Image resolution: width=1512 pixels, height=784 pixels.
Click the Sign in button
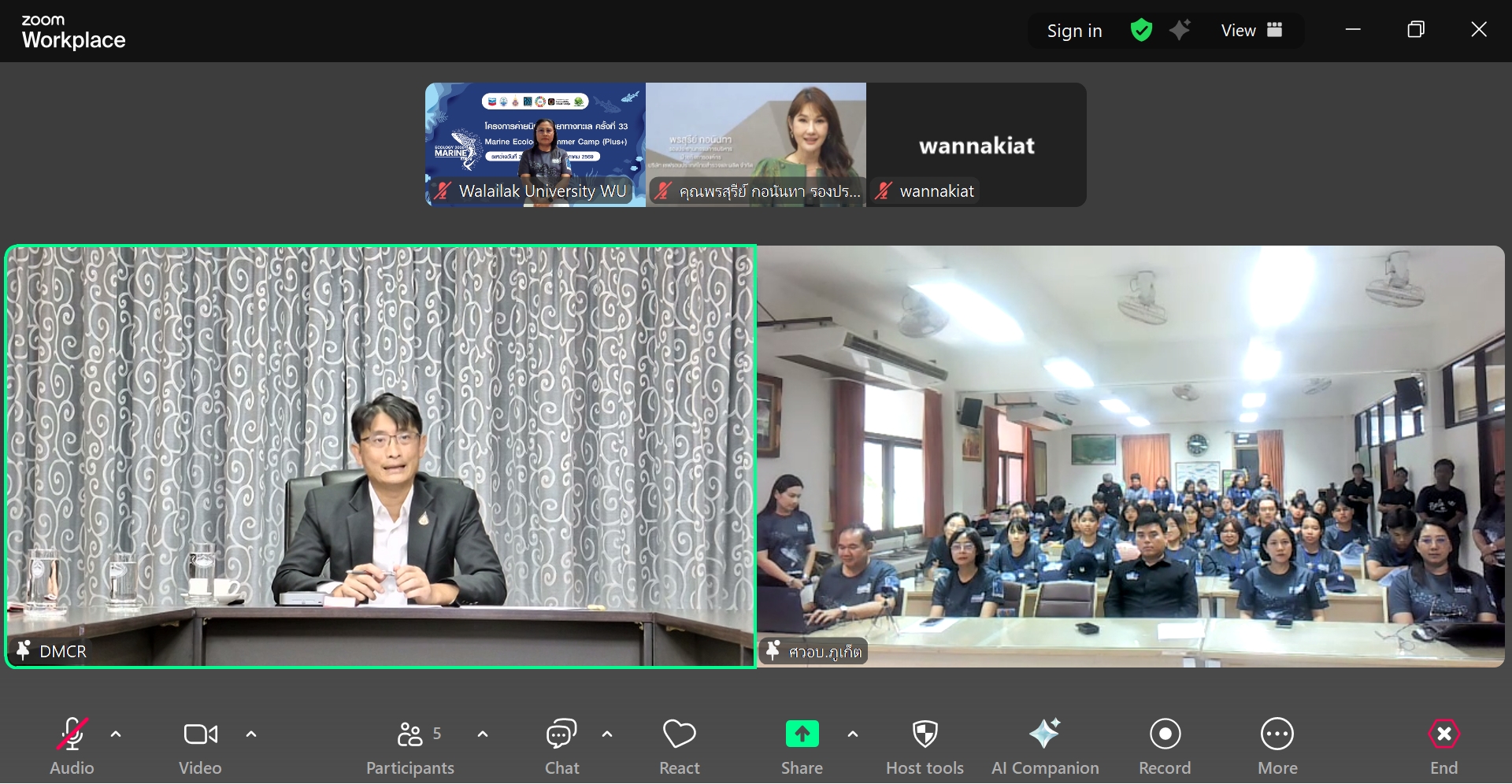click(x=1074, y=31)
